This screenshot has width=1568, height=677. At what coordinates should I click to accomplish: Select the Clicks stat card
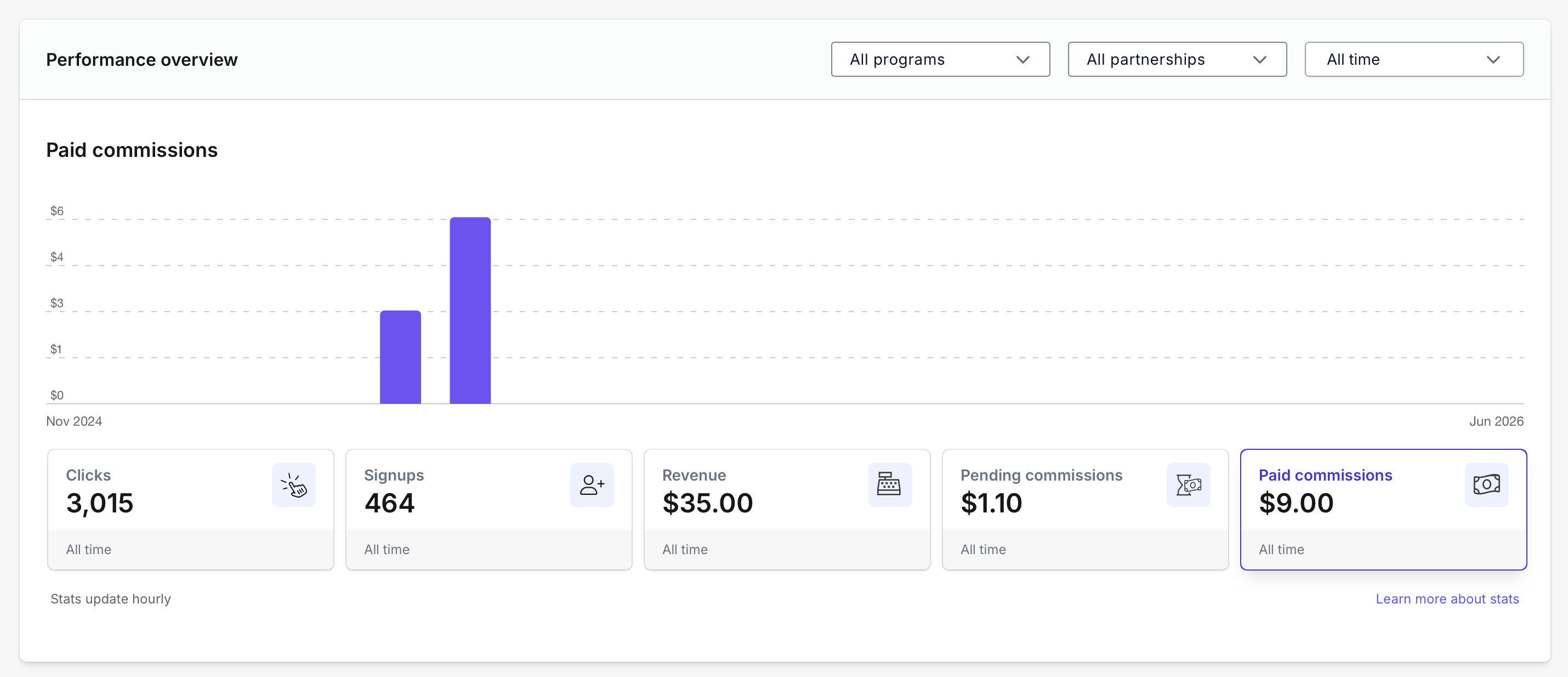pyautogui.click(x=191, y=510)
